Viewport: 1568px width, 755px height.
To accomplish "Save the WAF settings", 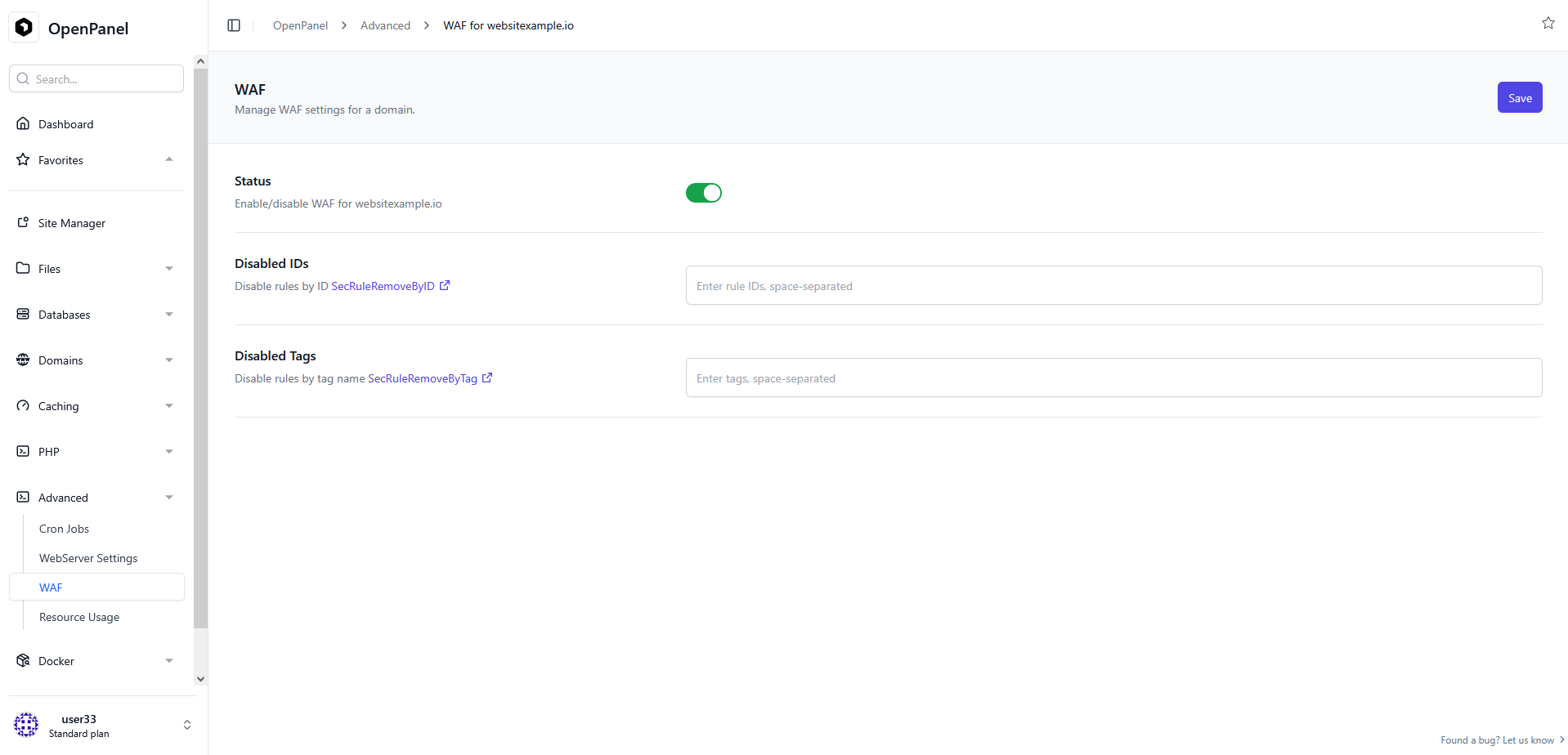I will (1519, 98).
